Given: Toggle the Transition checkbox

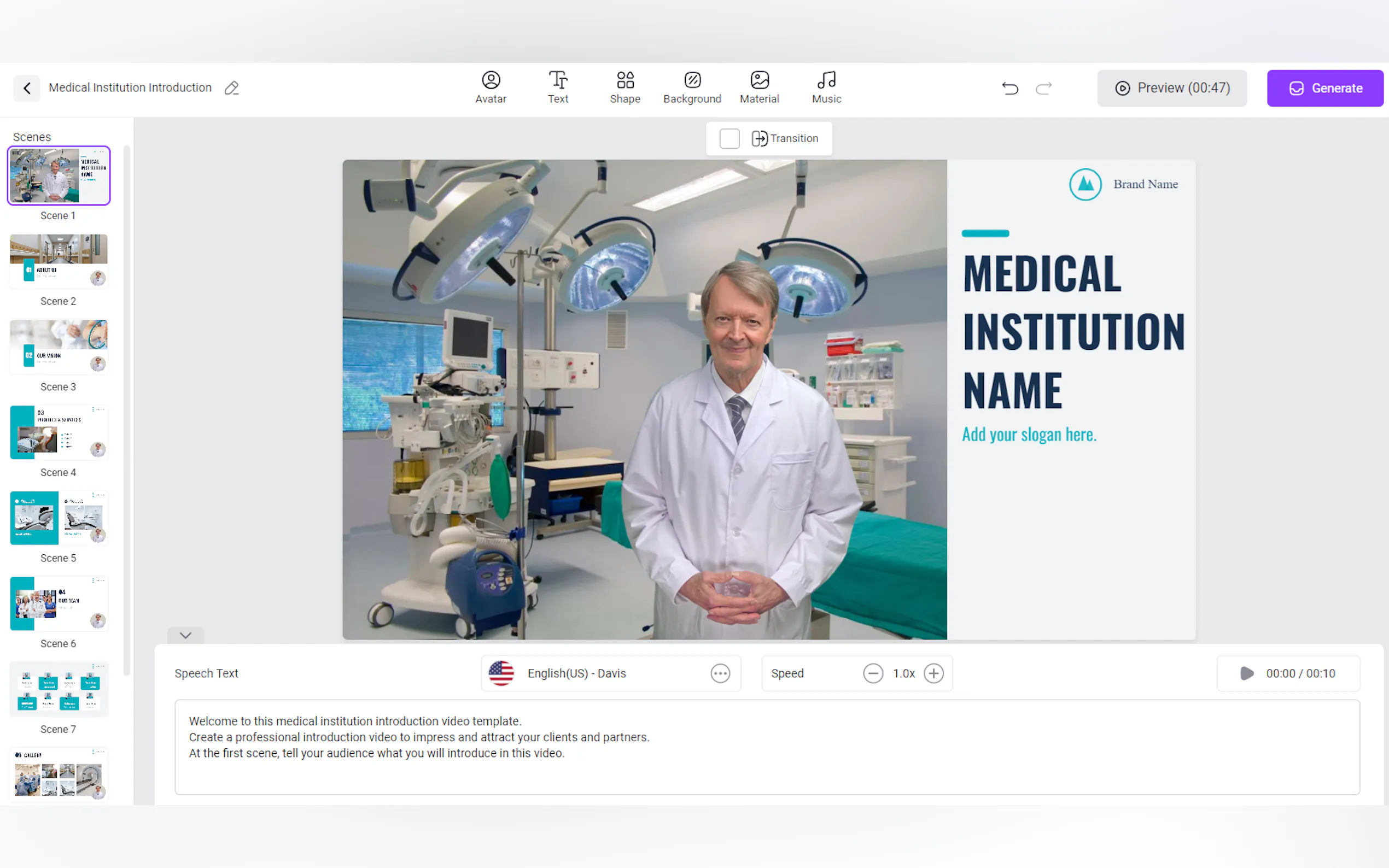Looking at the screenshot, I should tap(729, 138).
